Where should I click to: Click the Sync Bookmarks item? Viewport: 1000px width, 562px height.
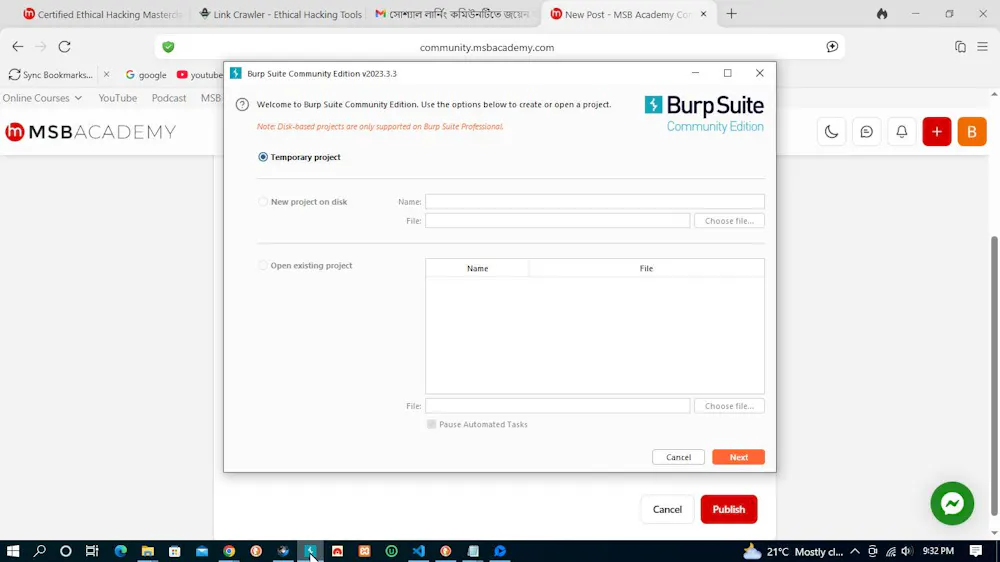coord(50,75)
